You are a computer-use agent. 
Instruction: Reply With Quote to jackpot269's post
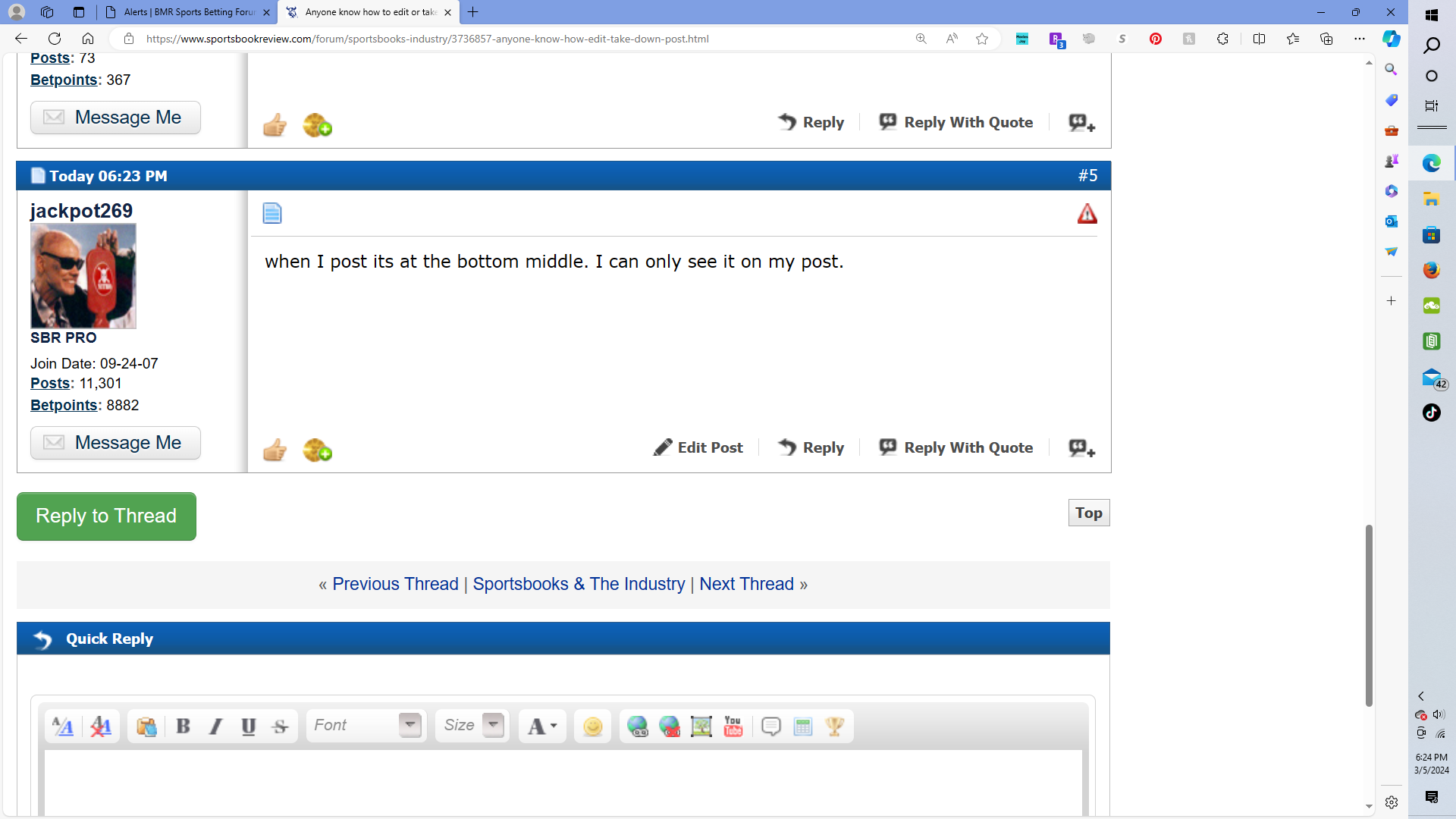point(956,448)
